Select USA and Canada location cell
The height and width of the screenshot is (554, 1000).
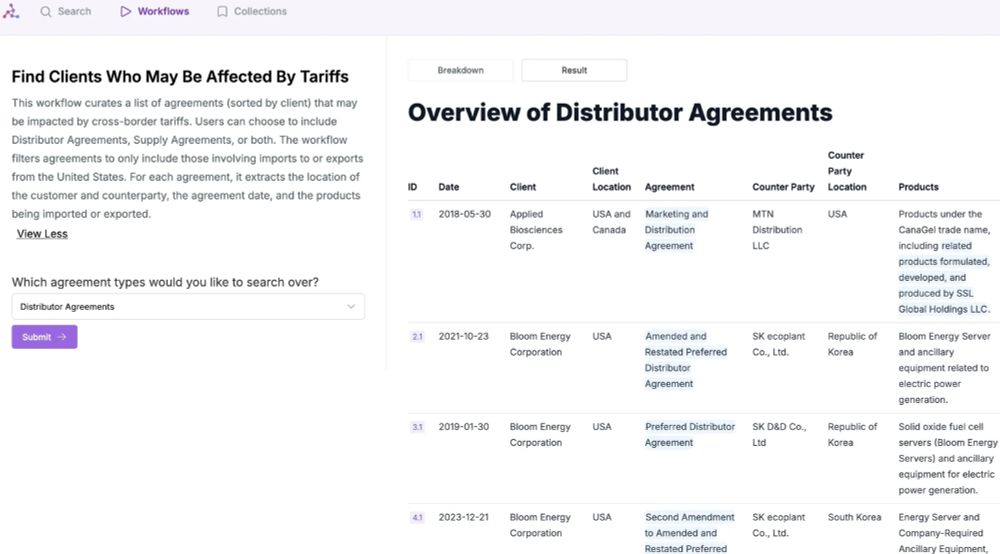[611, 222]
